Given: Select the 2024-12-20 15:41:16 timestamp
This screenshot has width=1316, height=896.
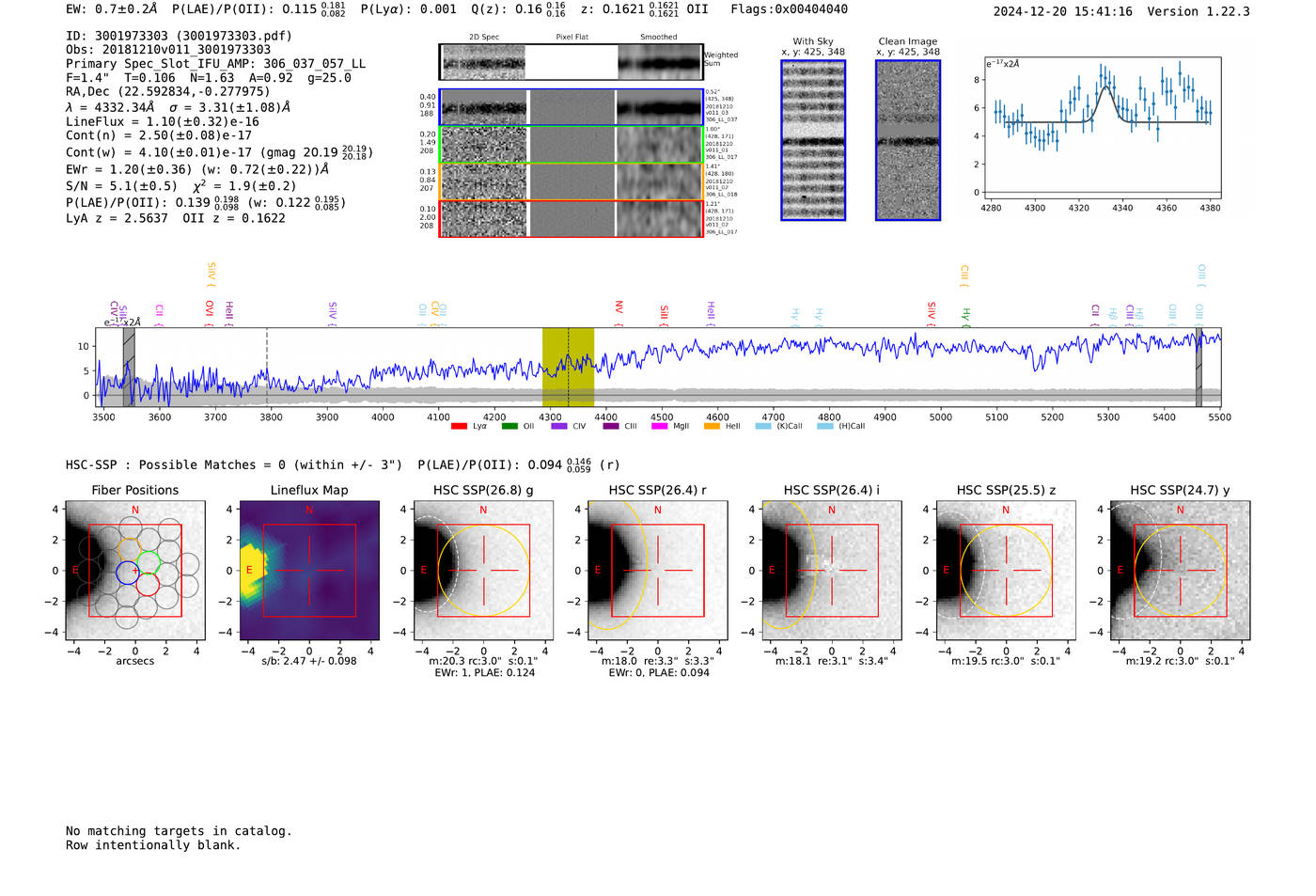Looking at the screenshot, I should pos(1062,11).
